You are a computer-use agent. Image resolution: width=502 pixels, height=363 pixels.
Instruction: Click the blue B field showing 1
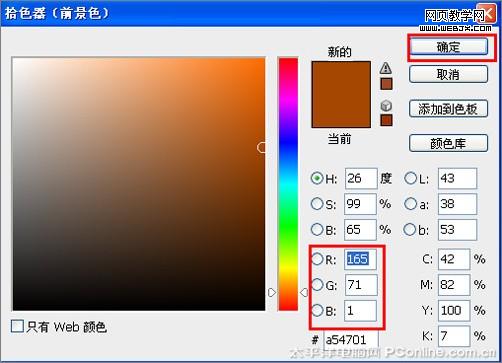pos(360,311)
